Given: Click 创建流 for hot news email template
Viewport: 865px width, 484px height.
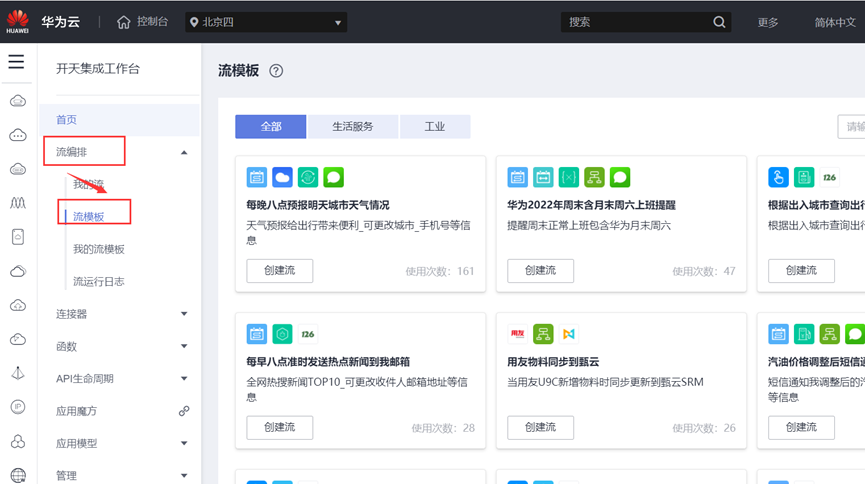Looking at the screenshot, I should (280, 427).
